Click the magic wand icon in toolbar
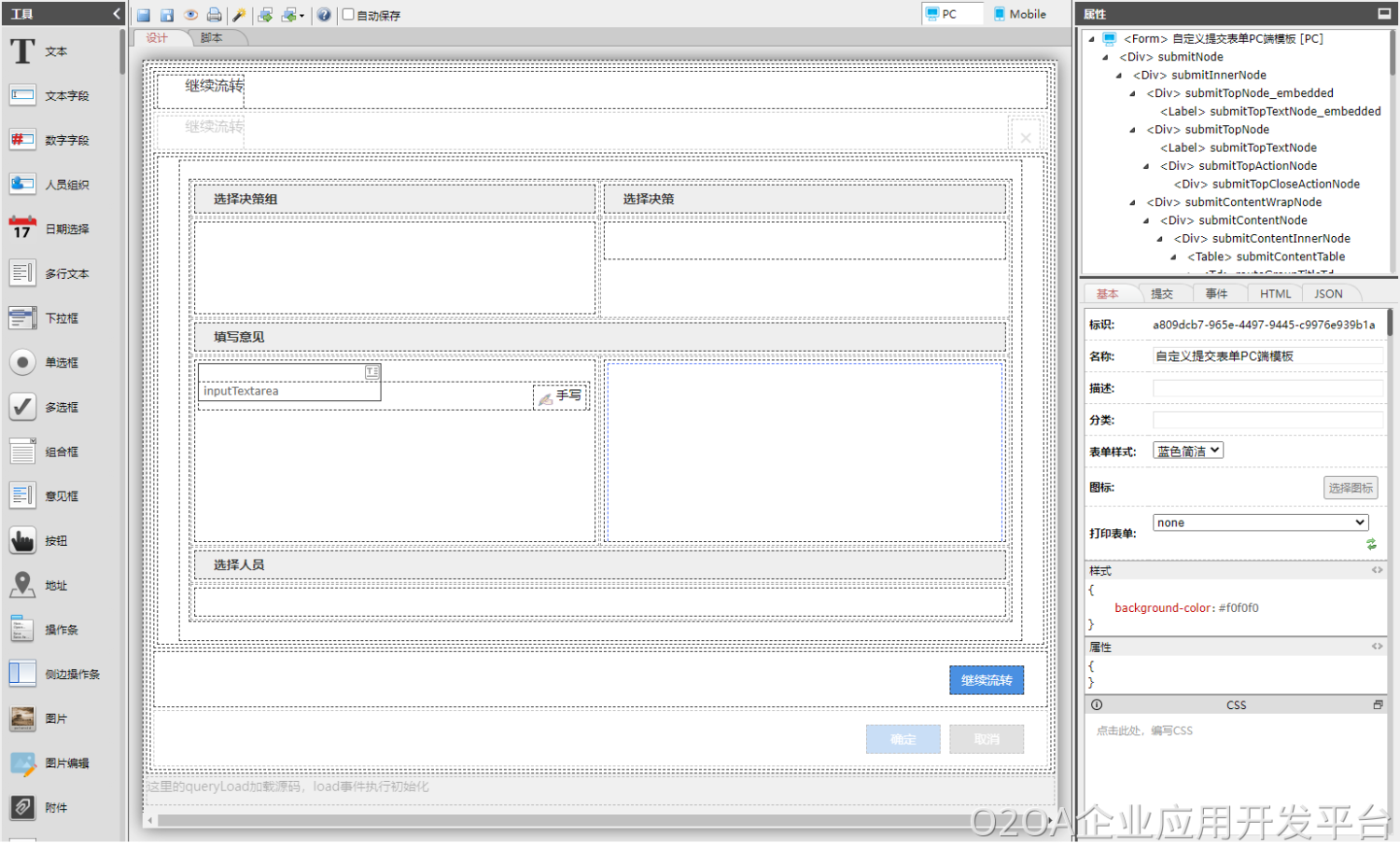1400x849 pixels. pyautogui.click(x=239, y=15)
